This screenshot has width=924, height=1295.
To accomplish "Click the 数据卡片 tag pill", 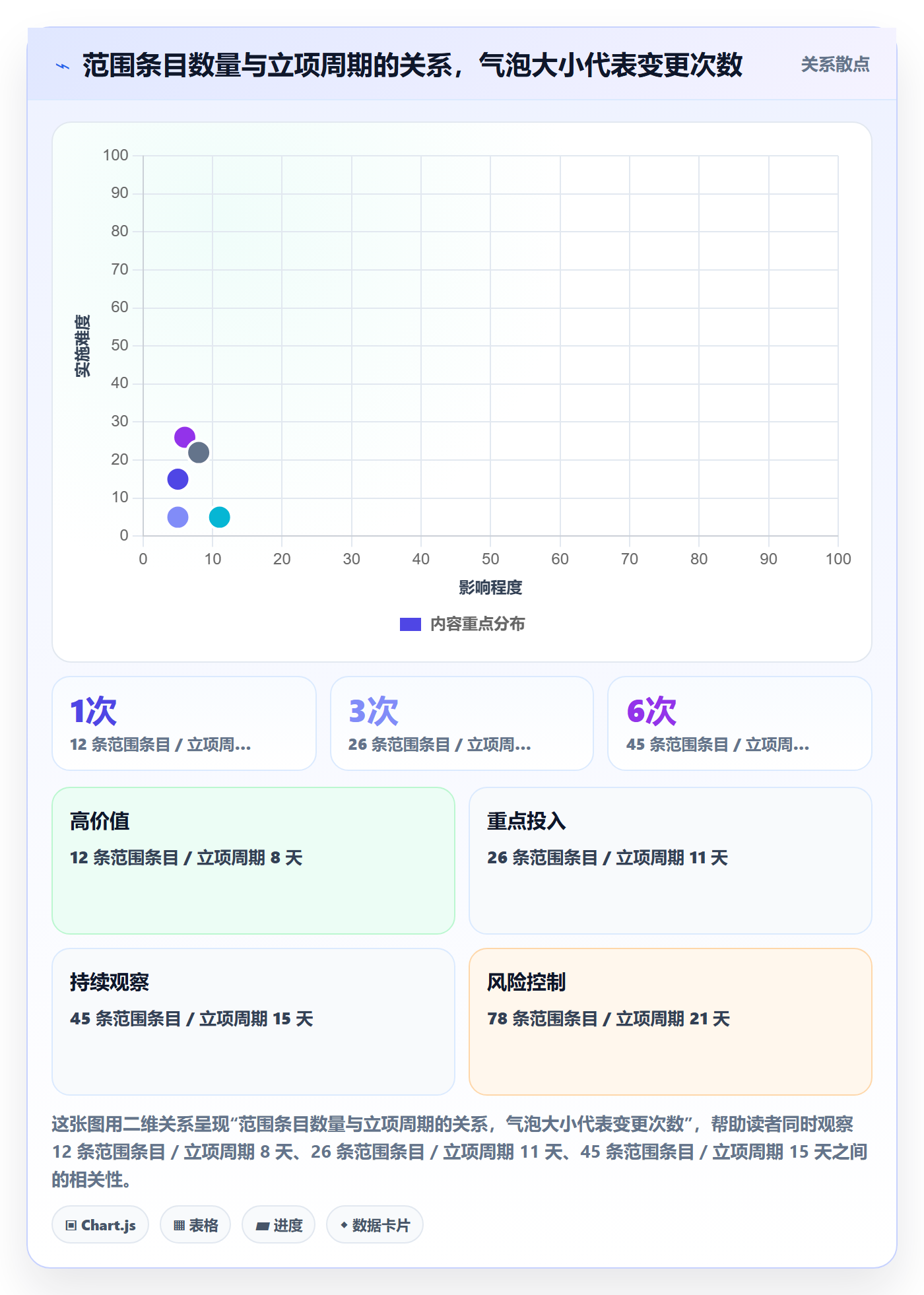I will point(375,1225).
